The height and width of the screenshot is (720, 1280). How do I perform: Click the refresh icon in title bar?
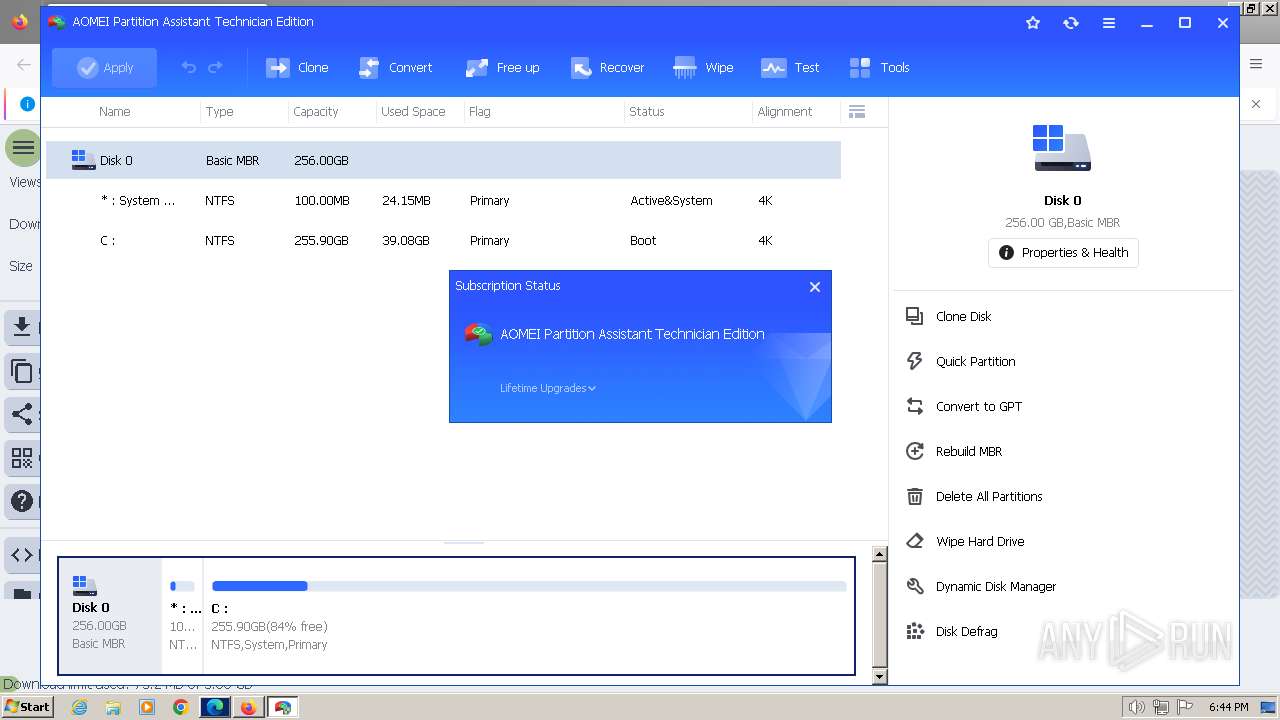[1071, 23]
